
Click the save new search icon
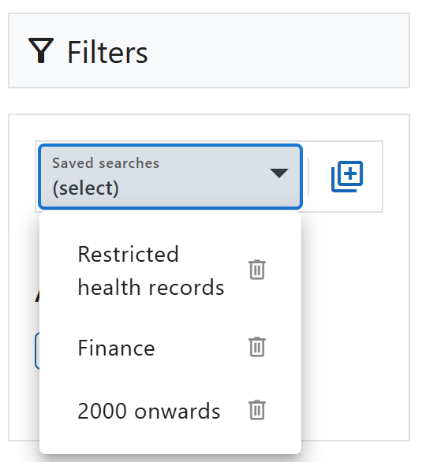[x=347, y=176]
